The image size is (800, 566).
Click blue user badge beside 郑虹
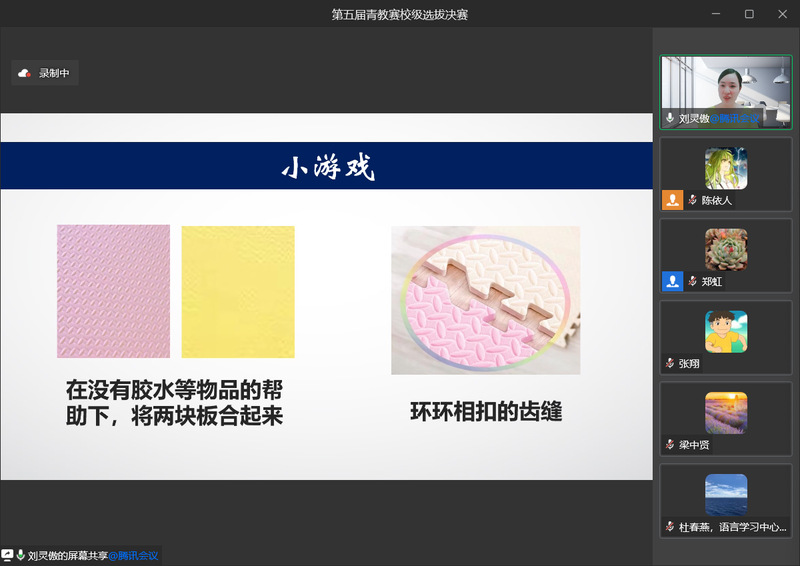tap(672, 282)
